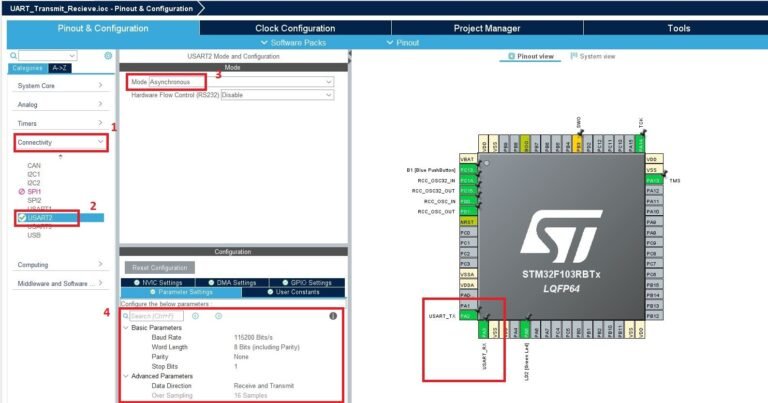Click the parameter search input field
This screenshot has width=768, height=403.
(x=155, y=316)
